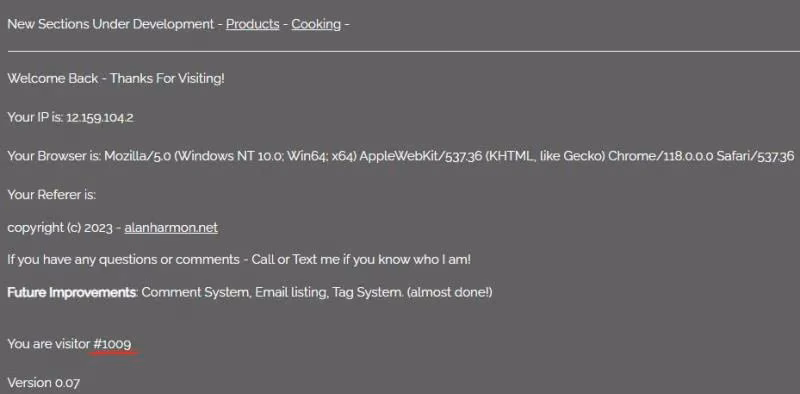
Task: Click the 'Your IP is:' label
Action: tap(35, 117)
